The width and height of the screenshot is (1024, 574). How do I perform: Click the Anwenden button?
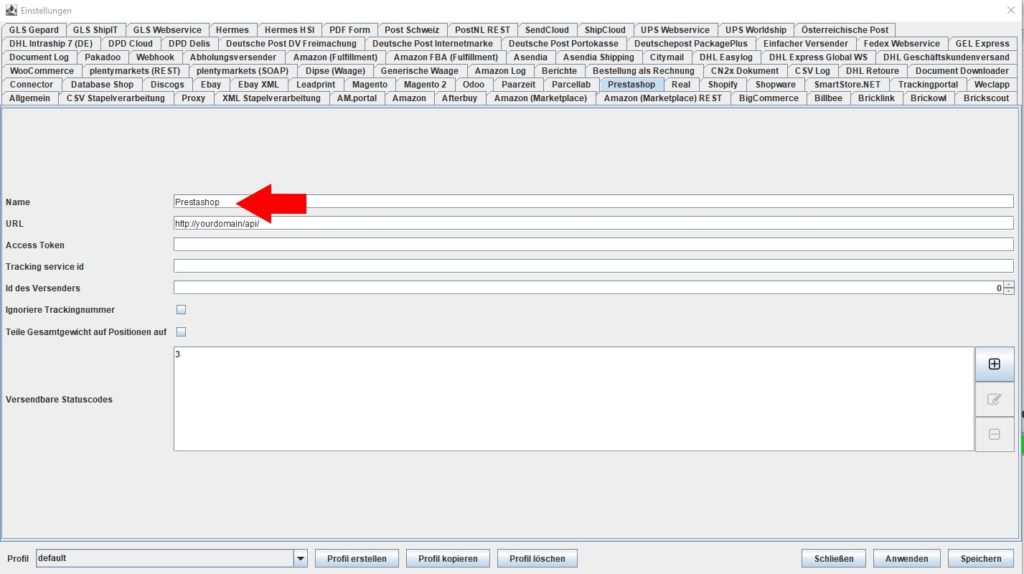click(x=906, y=558)
